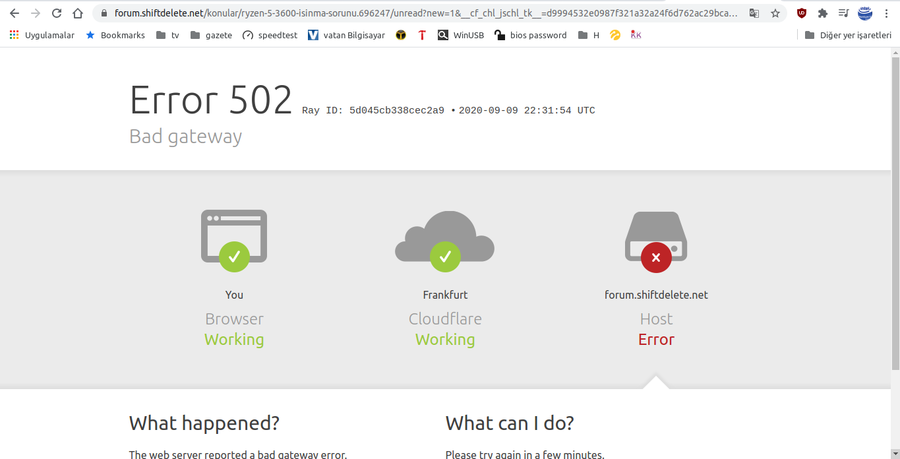
Task: Click the forum.shiftdelete.net host label
Action: [x=656, y=295]
